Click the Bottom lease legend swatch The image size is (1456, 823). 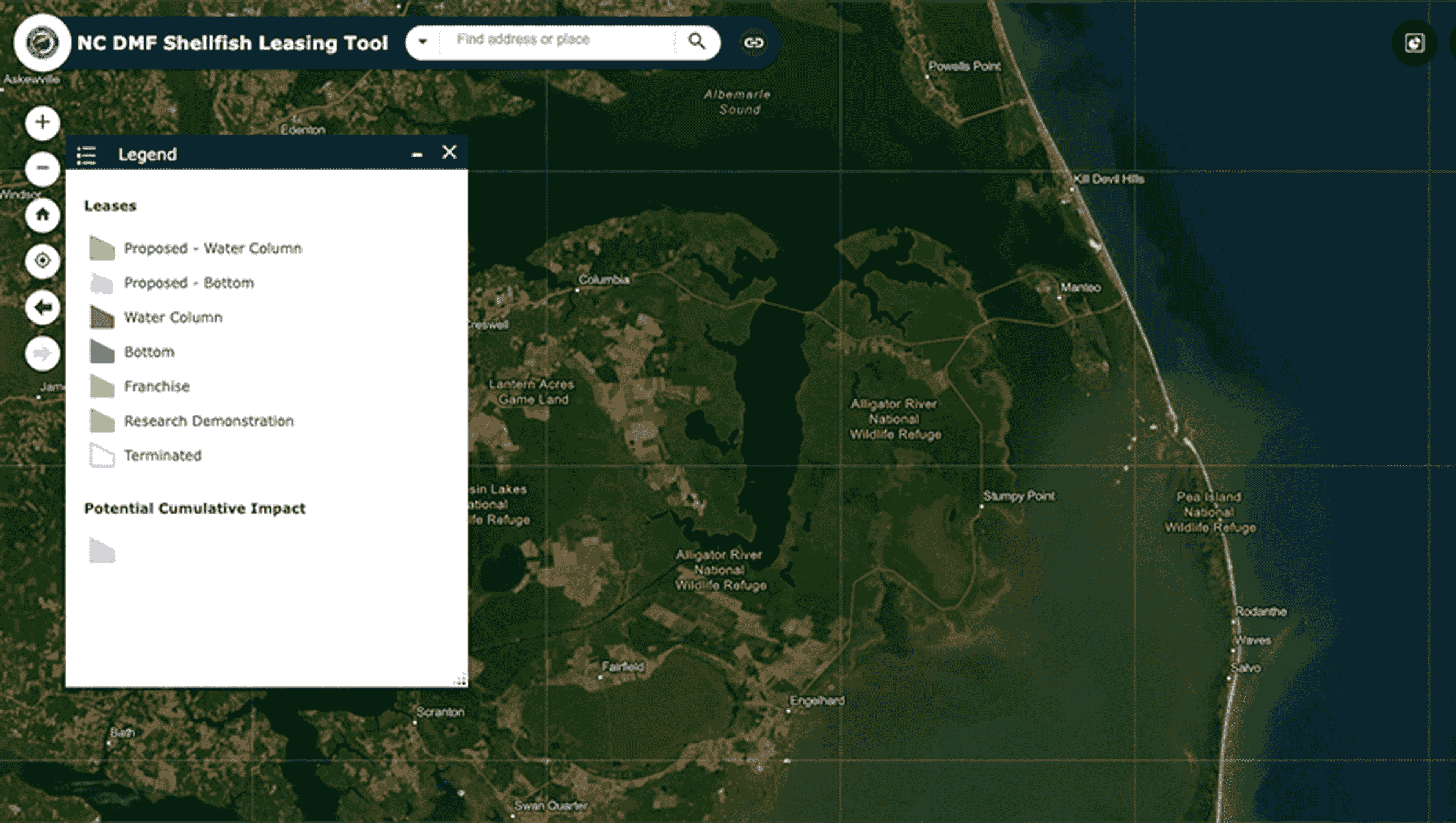pos(102,352)
